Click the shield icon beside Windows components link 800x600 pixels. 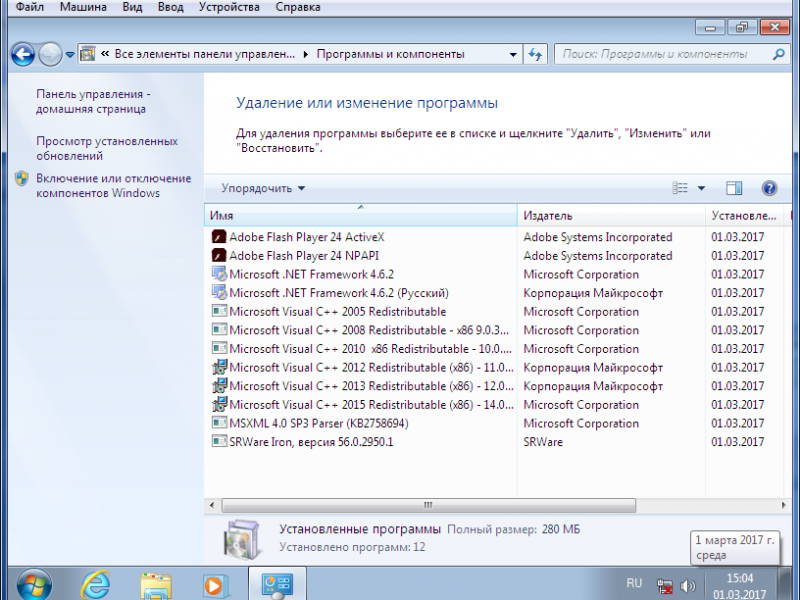(21, 179)
